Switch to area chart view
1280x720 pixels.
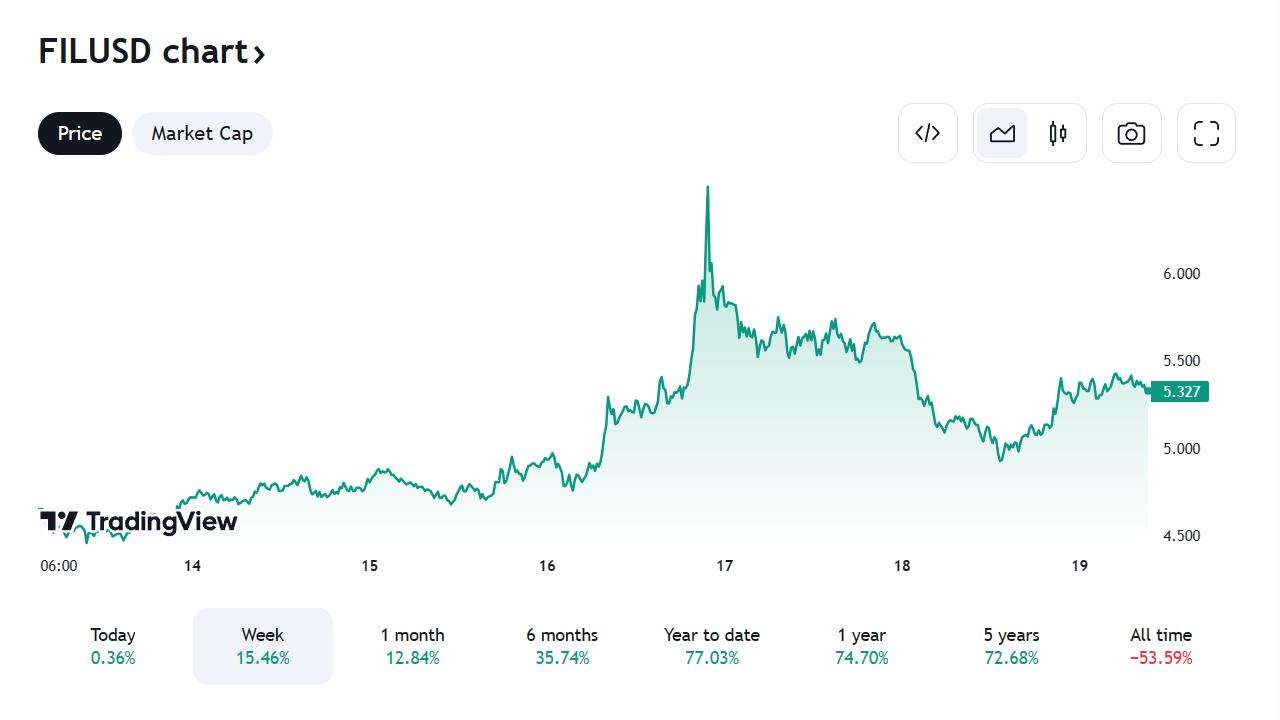[x=1002, y=133]
